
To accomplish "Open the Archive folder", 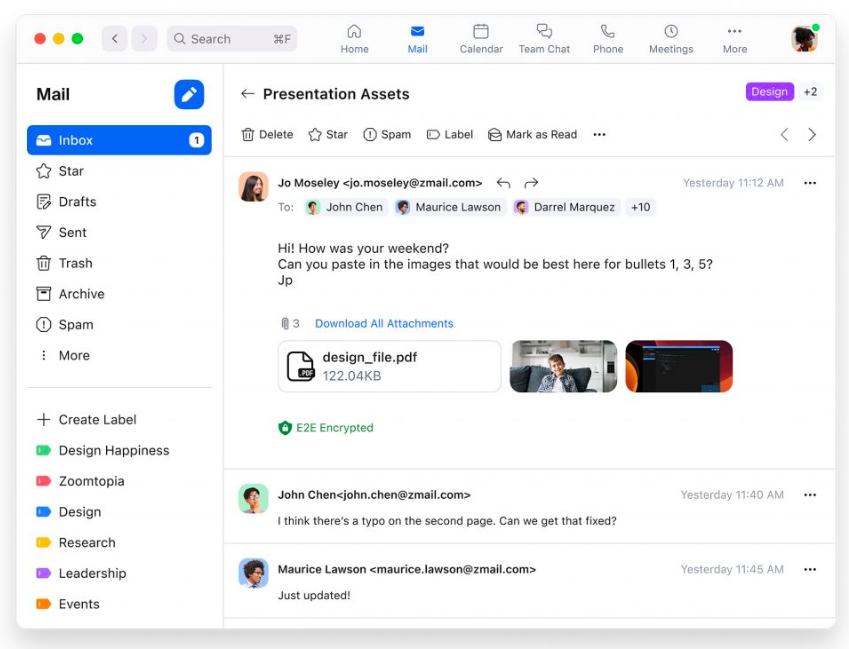I will [119, 294].
